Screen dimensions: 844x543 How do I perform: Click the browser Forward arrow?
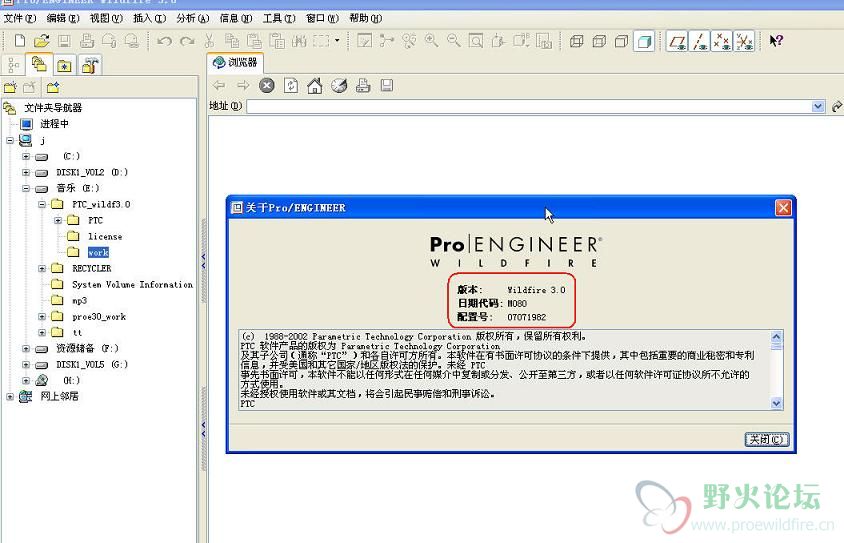click(243, 85)
